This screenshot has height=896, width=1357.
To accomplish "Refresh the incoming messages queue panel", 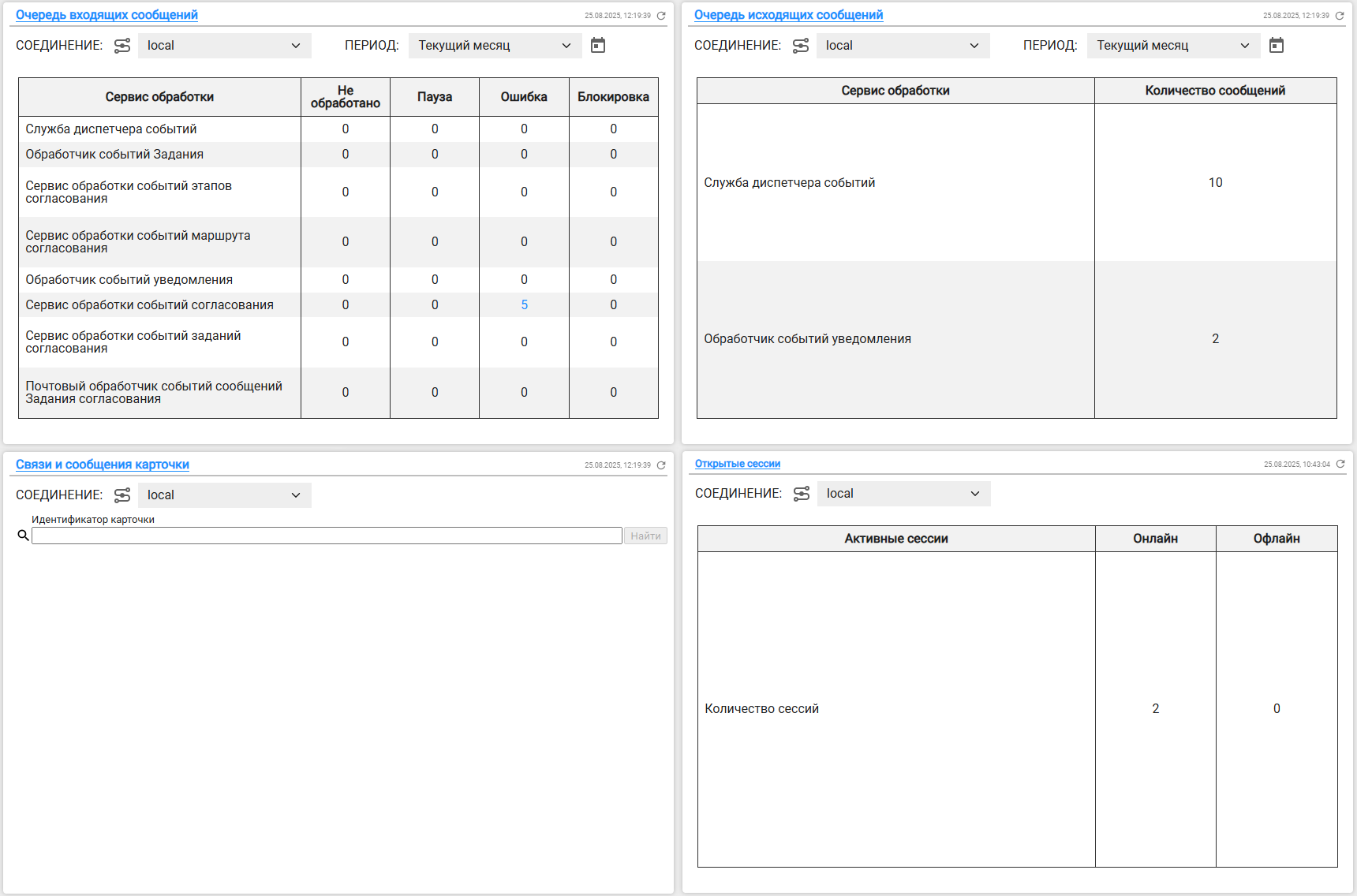I will tap(661, 16).
